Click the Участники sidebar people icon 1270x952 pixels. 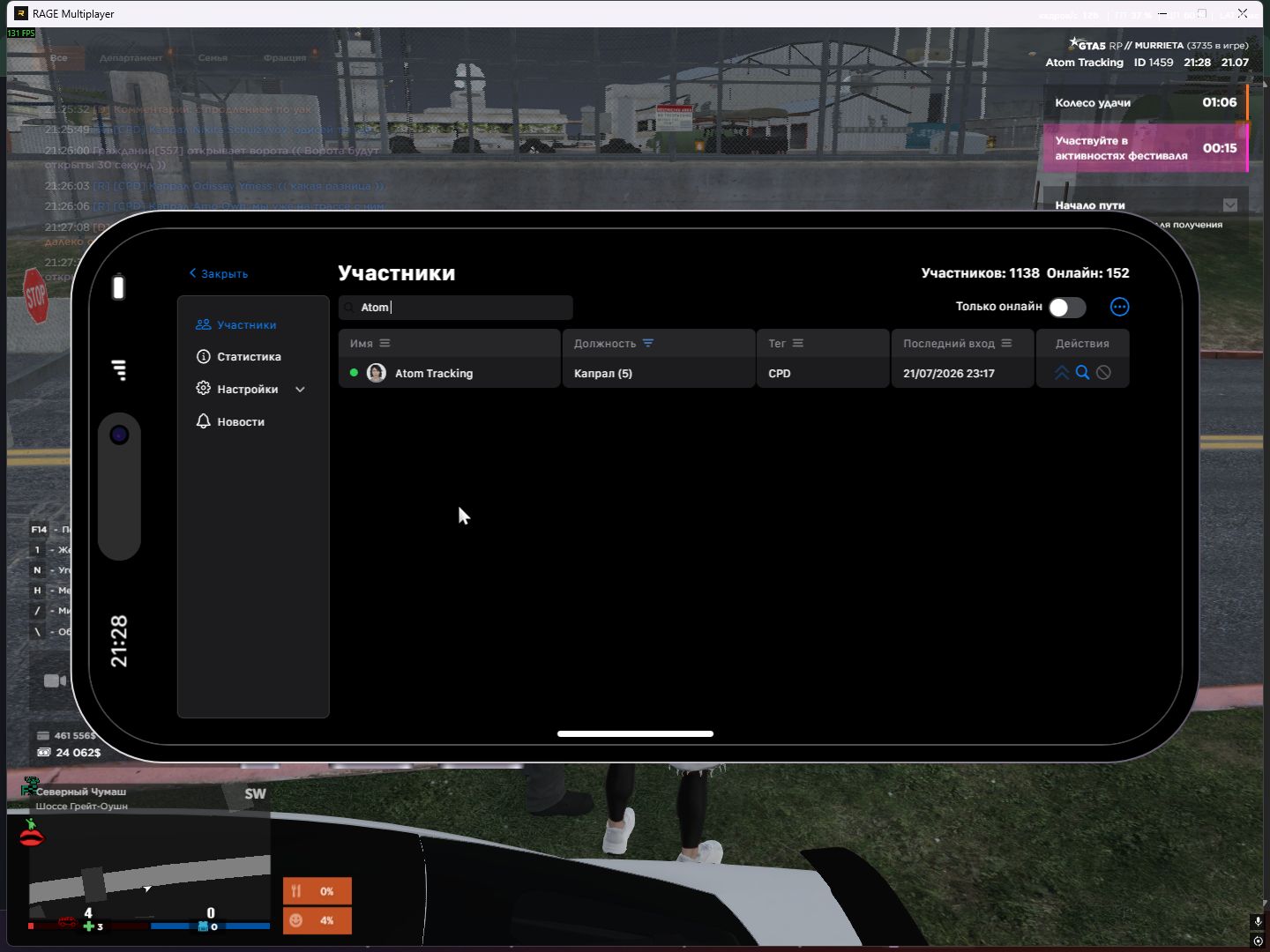click(204, 325)
